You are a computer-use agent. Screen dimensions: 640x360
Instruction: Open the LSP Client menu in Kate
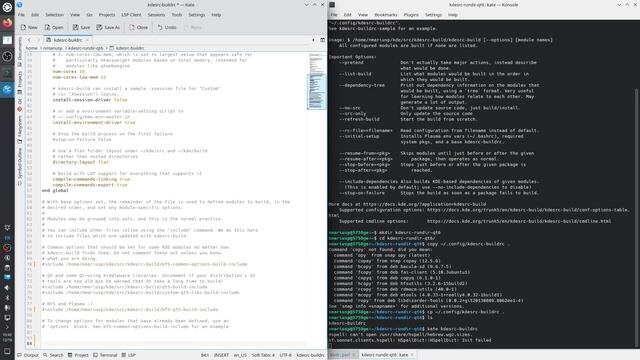click(x=131, y=15)
